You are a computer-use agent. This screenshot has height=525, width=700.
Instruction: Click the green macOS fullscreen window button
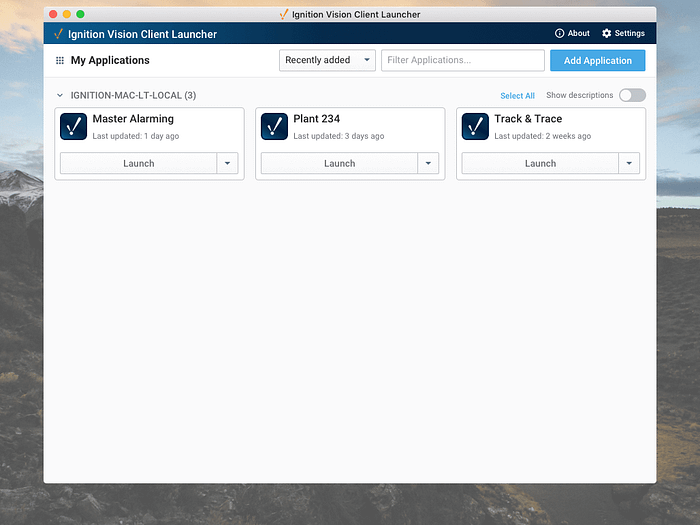[80, 14]
